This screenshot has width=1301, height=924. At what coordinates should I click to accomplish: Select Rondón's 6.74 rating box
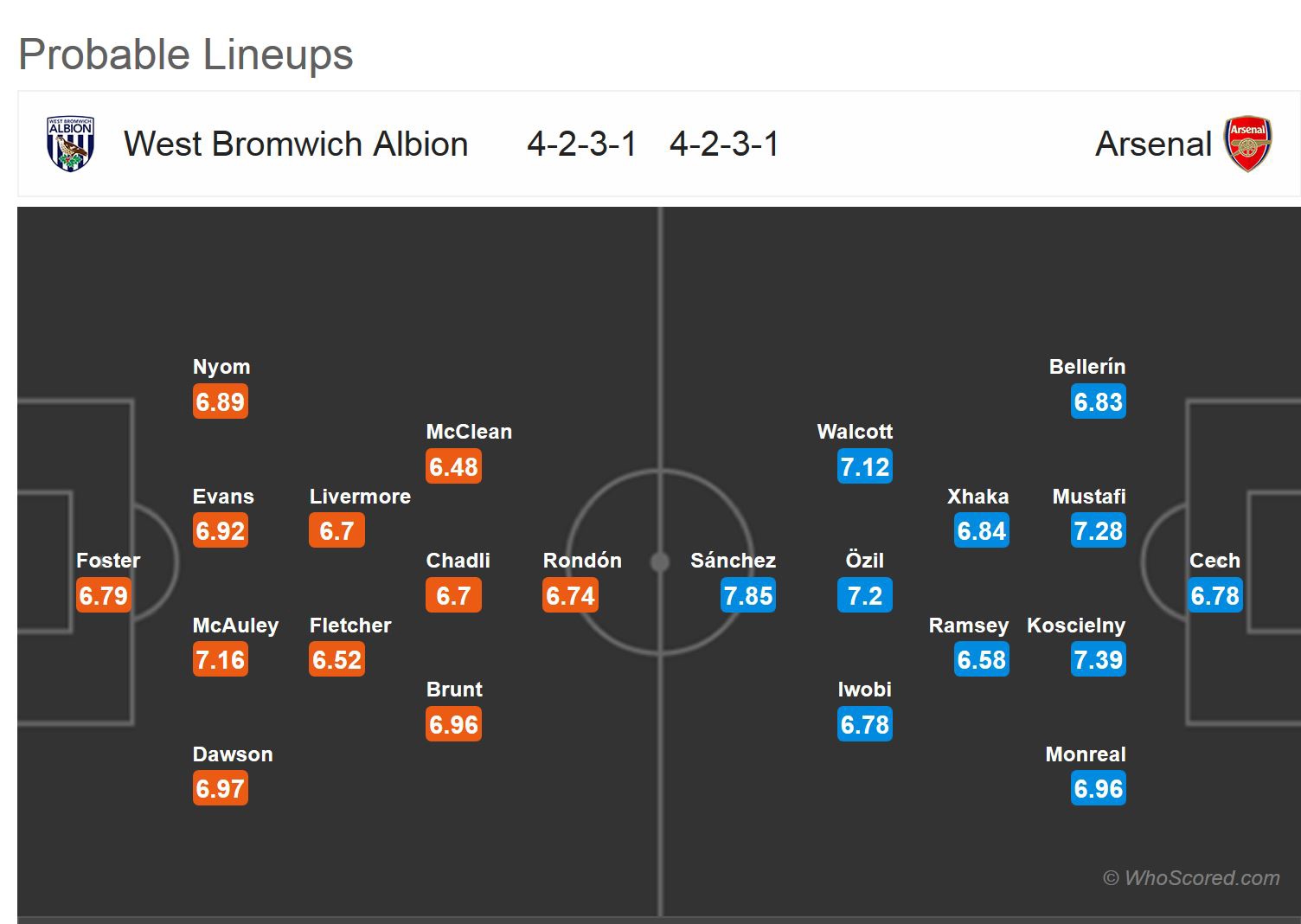click(x=570, y=595)
